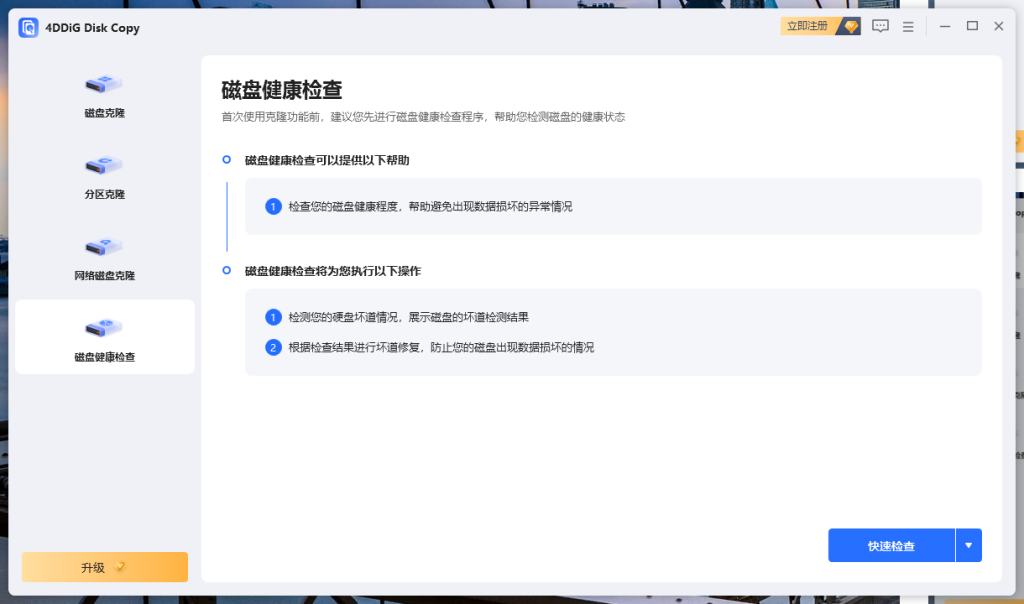The image size is (1024, 604).
Task: Select the 磁盘克隆 disk icon in sidebar
Action: coord(104,85)
